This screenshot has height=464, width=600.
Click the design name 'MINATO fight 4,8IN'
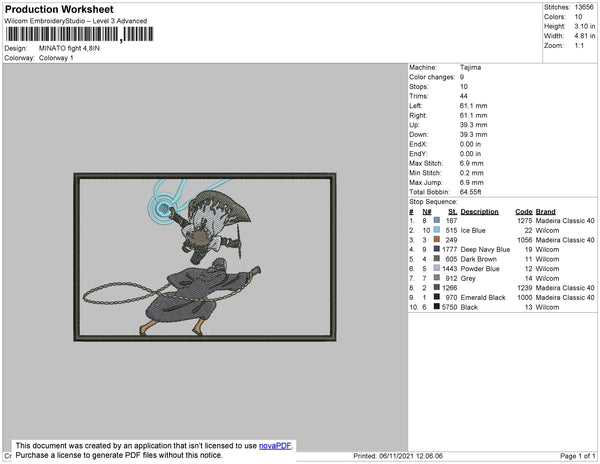(x=69, y=49)
